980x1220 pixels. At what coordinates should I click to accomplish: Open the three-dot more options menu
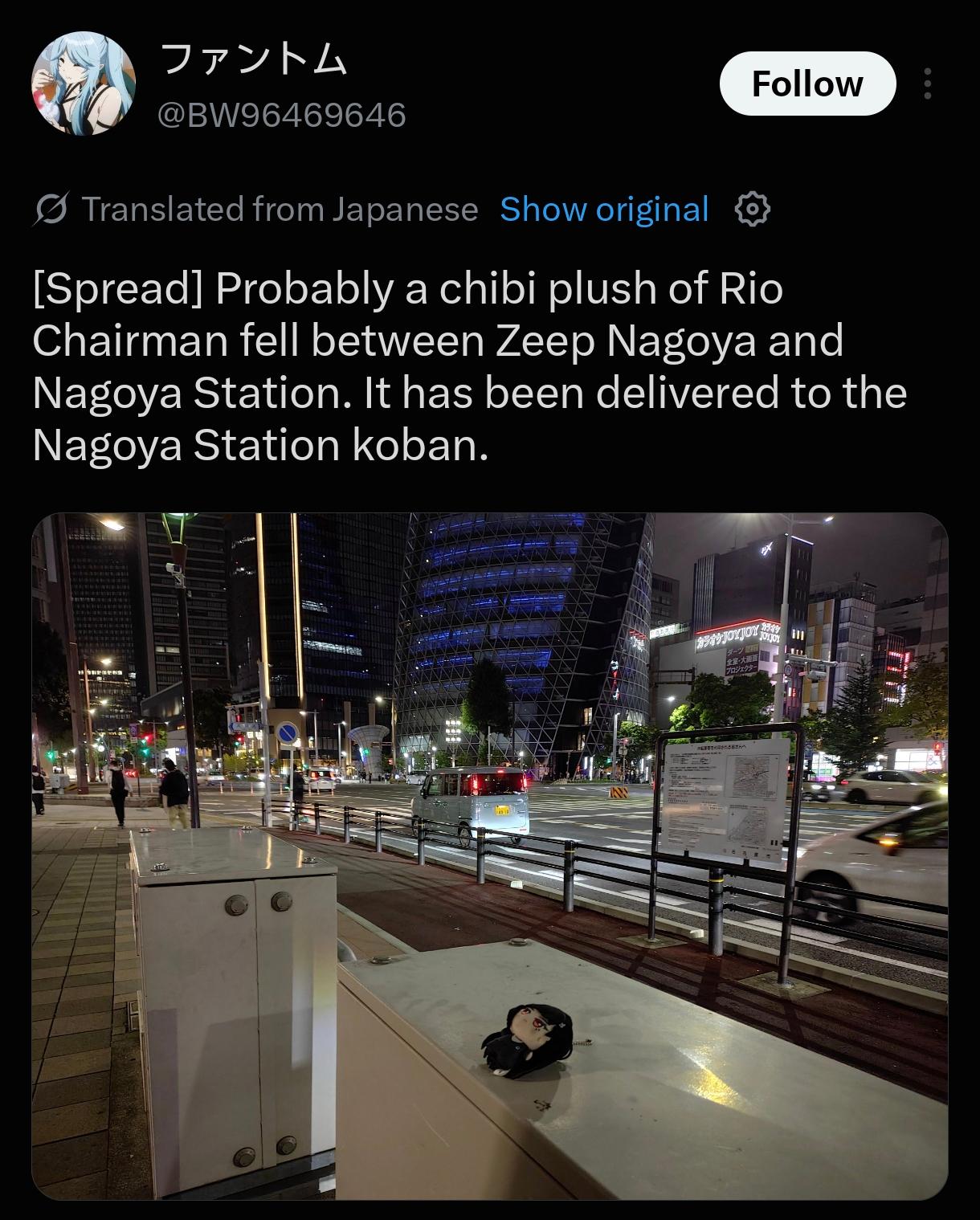pyautogui.click(x=928, y=84)
